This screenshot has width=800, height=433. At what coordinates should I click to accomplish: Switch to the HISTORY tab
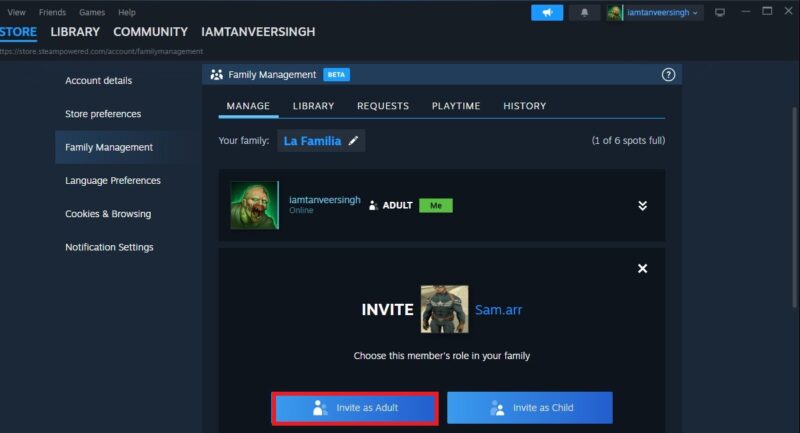[524, 106]
